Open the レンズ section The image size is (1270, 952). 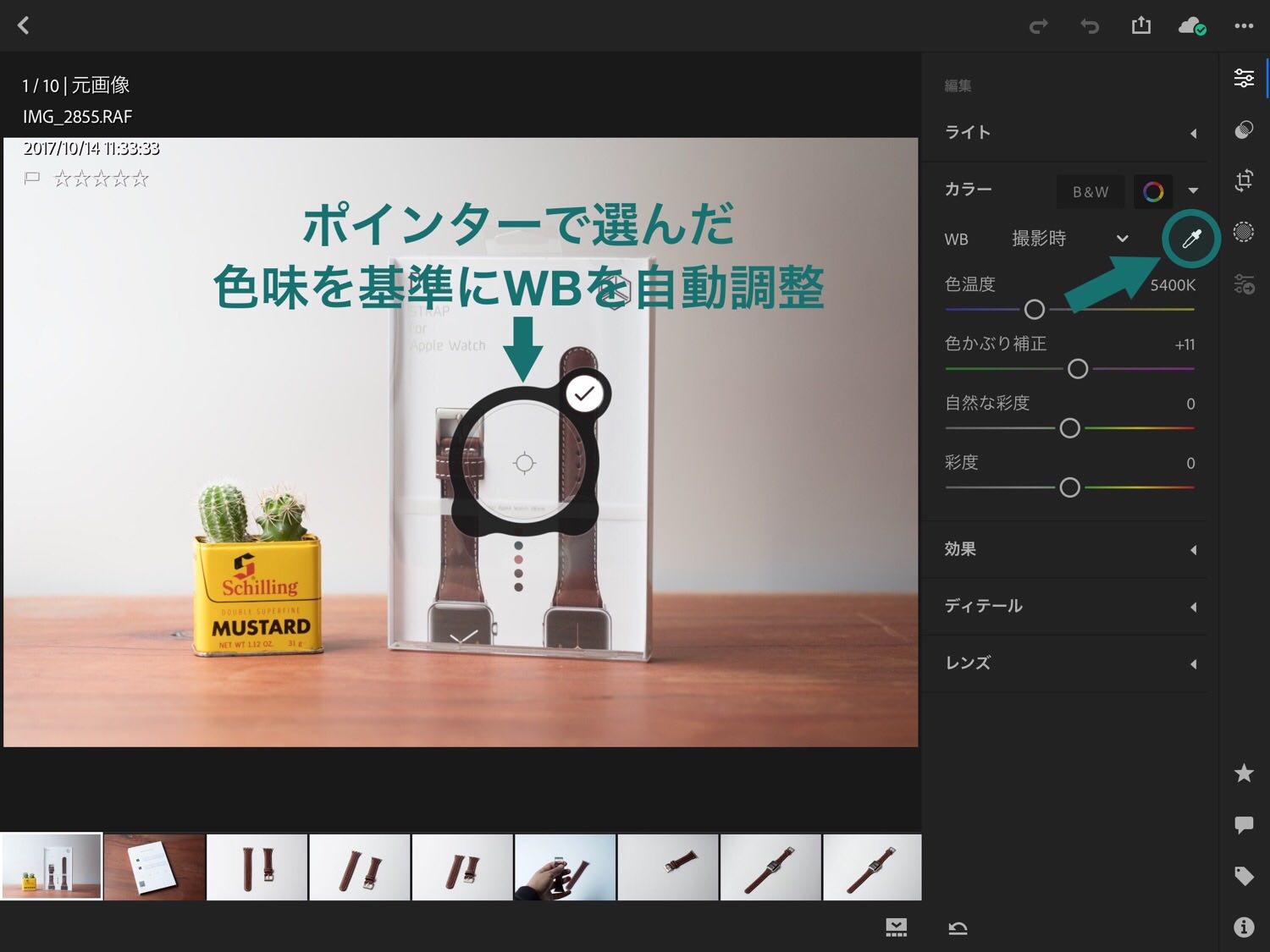pyautogui.click(x=1067, y=663)
